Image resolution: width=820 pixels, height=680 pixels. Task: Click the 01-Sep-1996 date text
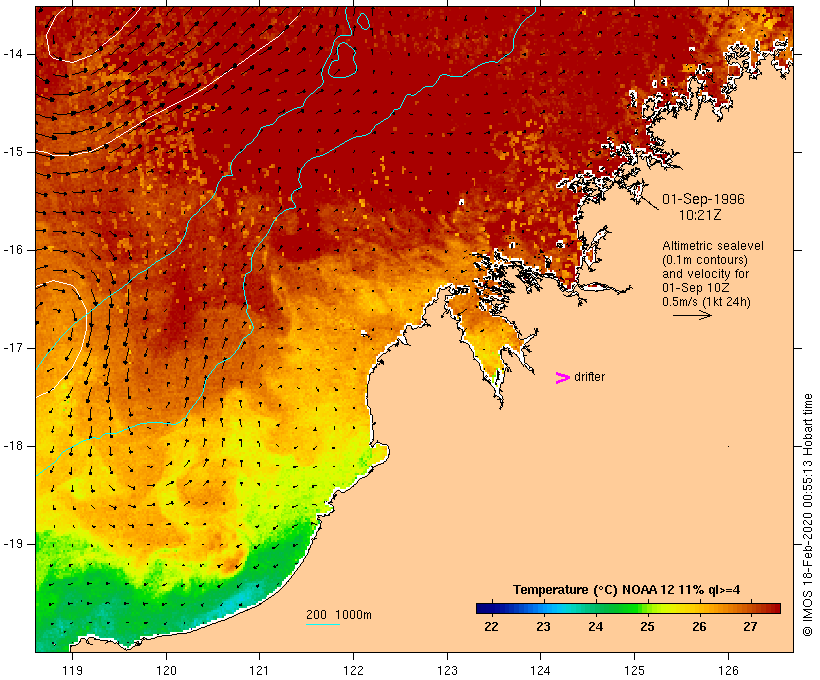[703, 199]
